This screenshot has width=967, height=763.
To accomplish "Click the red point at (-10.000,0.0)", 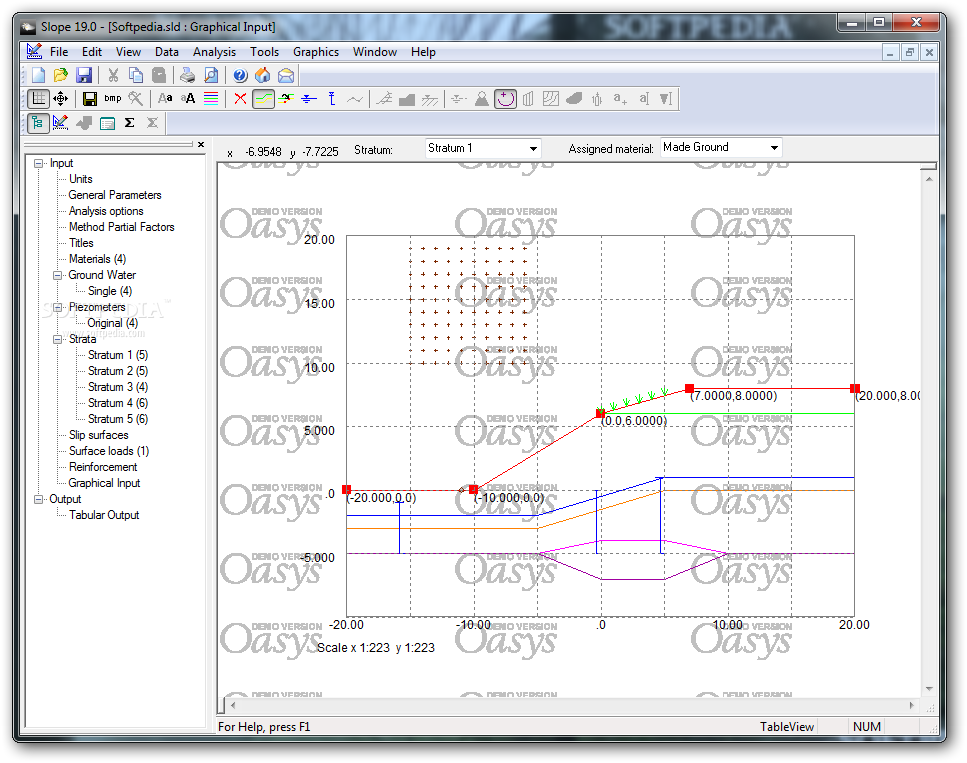I will pos(473,489).
